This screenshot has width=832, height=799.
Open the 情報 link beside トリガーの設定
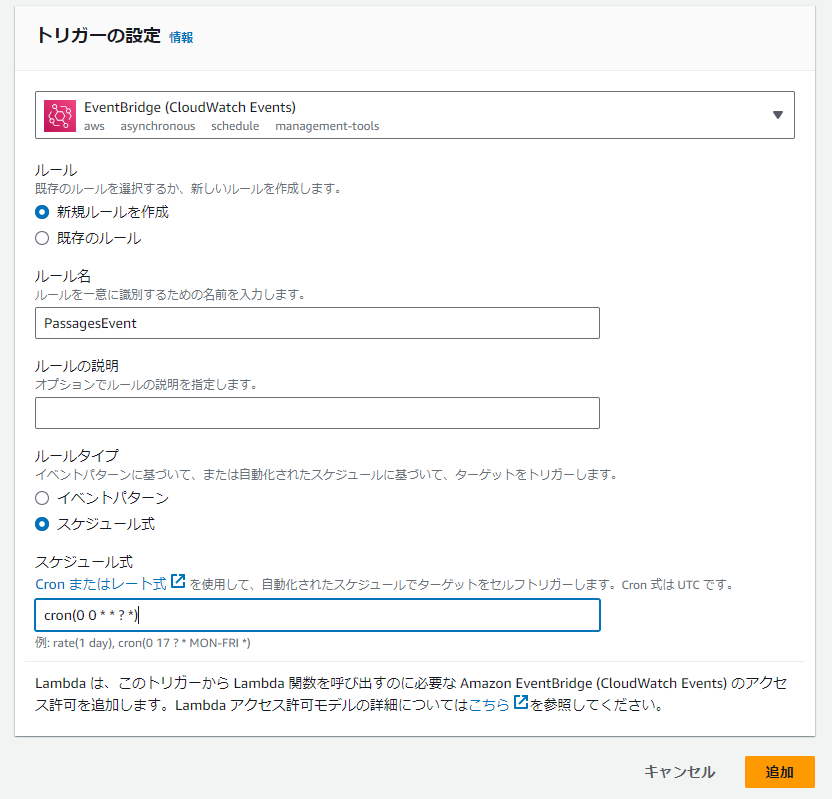(x=181, y=37)
